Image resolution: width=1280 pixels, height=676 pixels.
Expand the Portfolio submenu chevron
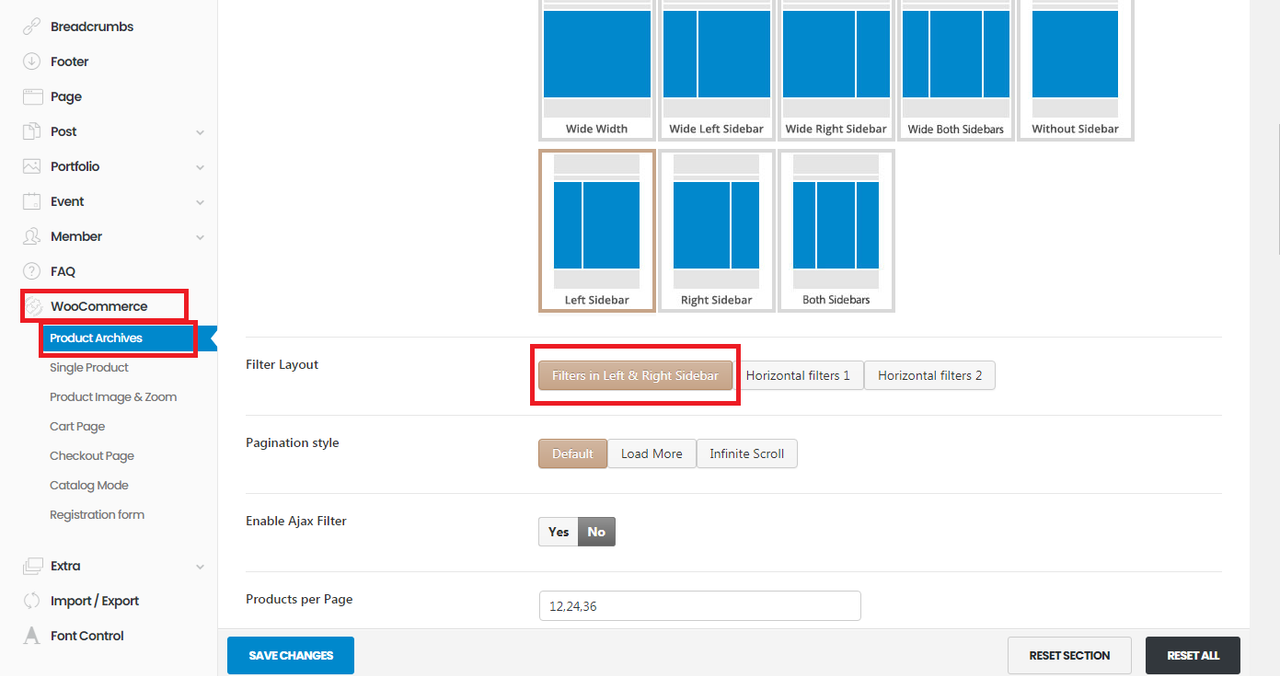point(200,167)
